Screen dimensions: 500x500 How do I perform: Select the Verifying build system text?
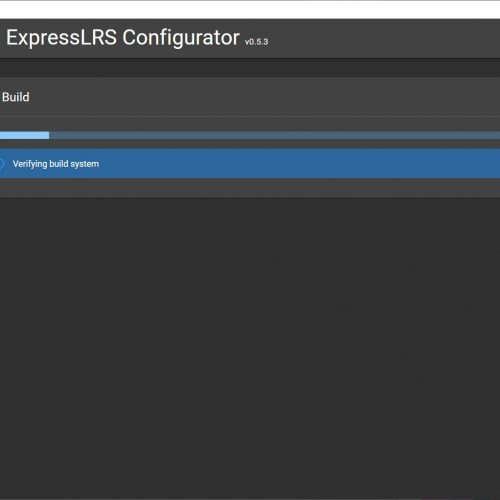(56, 164)
